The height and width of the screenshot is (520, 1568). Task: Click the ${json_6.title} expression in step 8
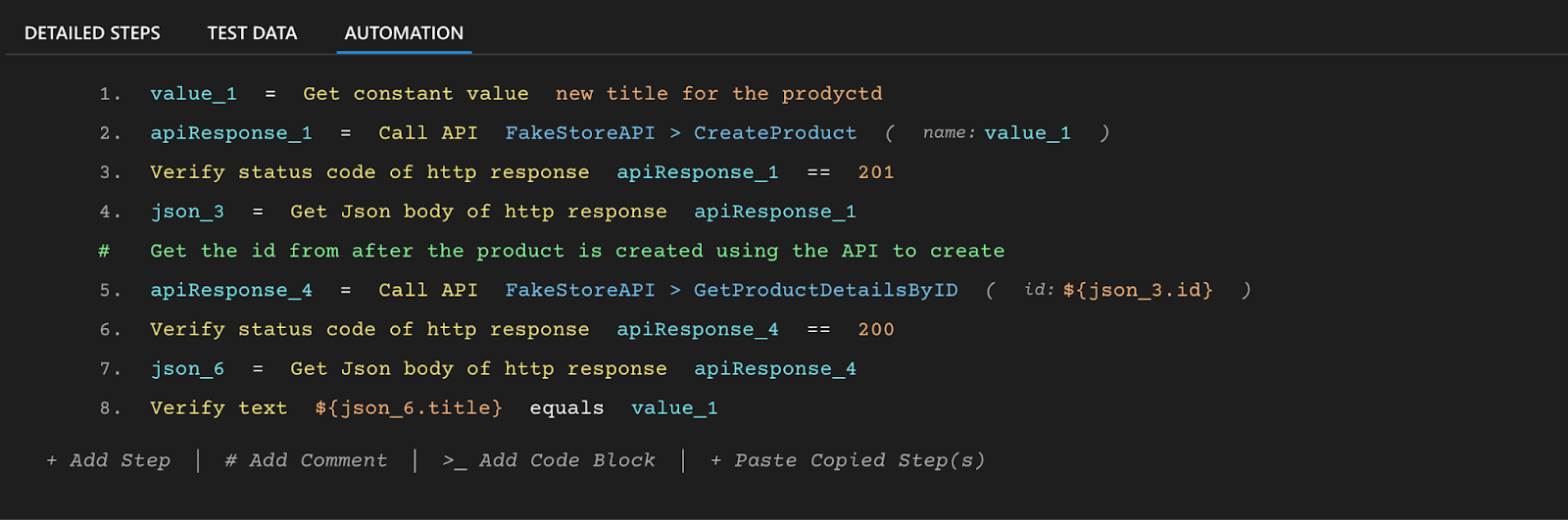click(408, 408)
